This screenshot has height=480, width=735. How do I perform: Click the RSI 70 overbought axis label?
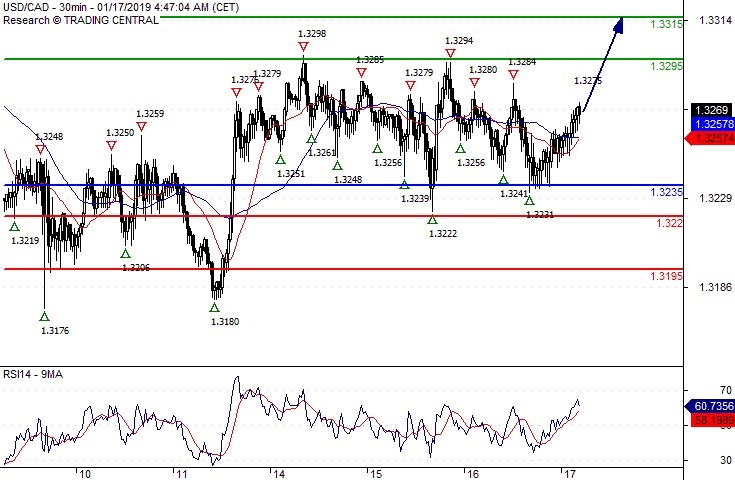[726, 390]
